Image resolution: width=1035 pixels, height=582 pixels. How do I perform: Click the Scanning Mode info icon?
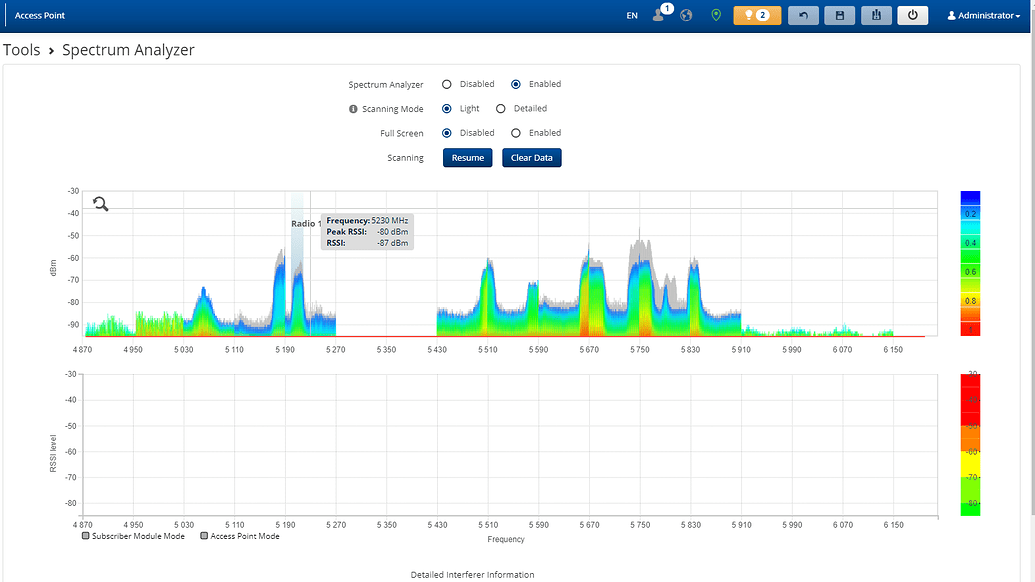353,109
